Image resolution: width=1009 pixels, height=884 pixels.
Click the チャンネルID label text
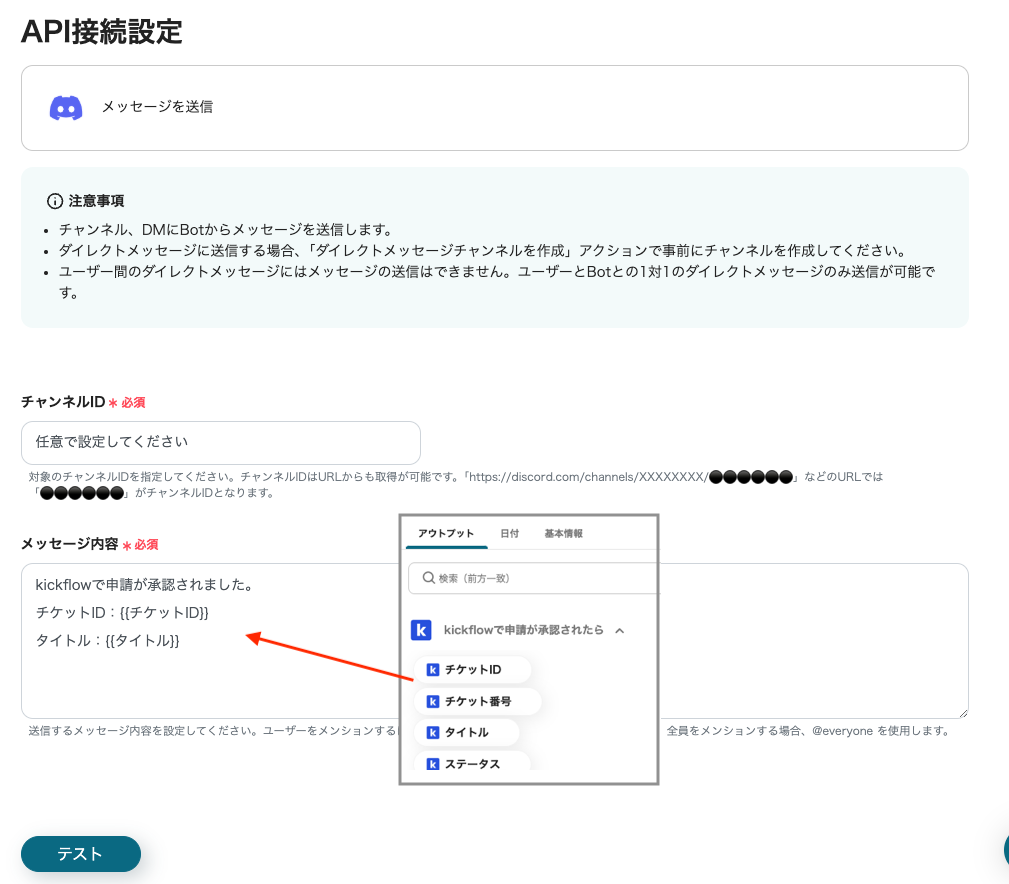coord(63,402)
